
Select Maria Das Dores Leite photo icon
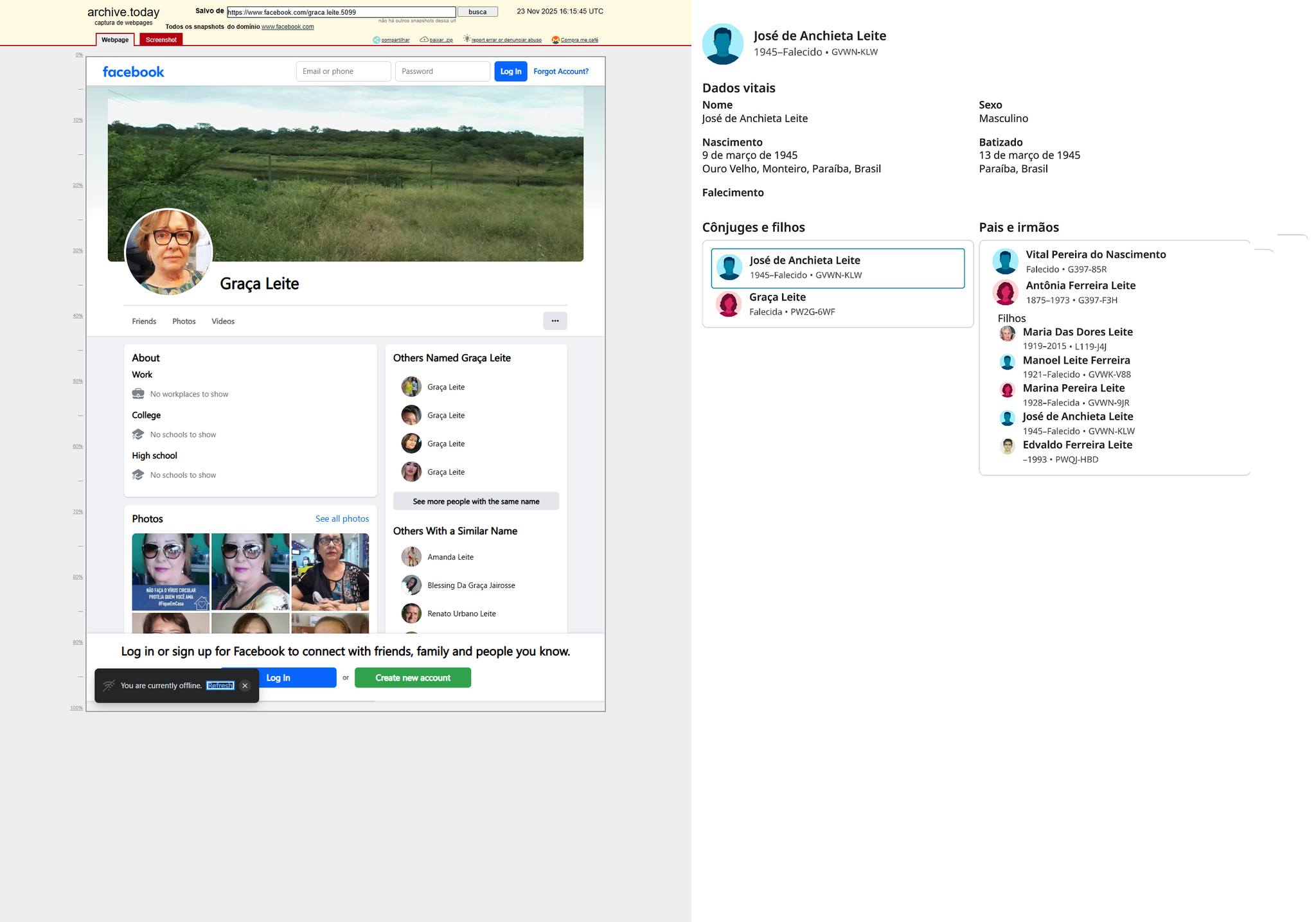coord(1007,333)
